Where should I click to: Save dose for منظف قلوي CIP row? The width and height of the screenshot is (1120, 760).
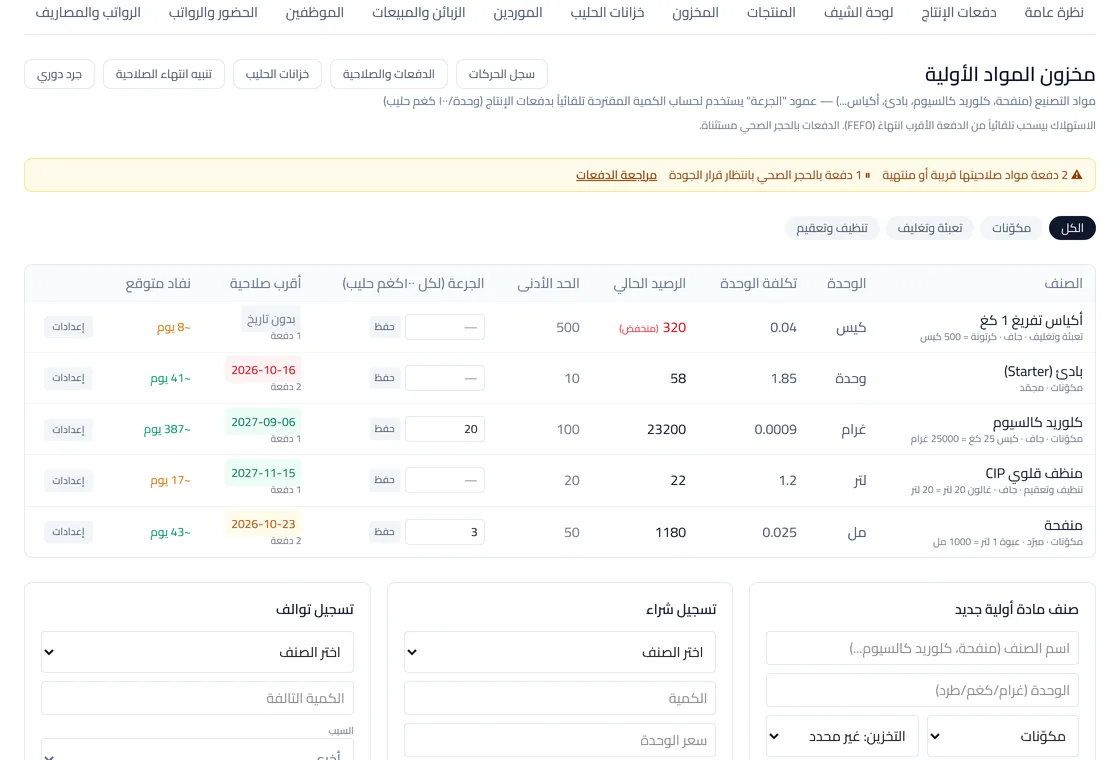[384, 480]
